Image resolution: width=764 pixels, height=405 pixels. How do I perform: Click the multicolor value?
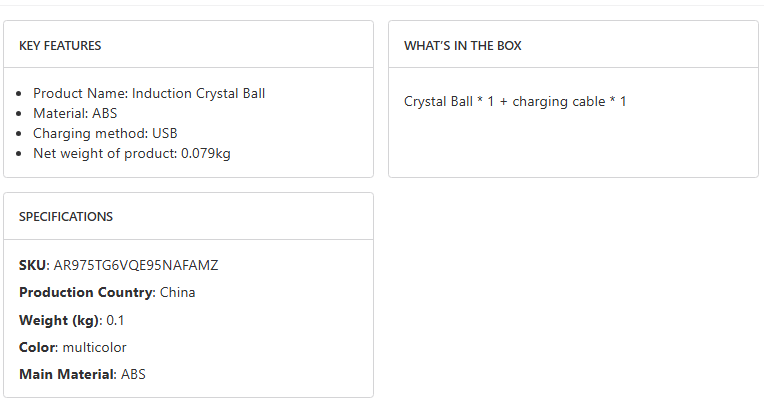tap(94, 348)
